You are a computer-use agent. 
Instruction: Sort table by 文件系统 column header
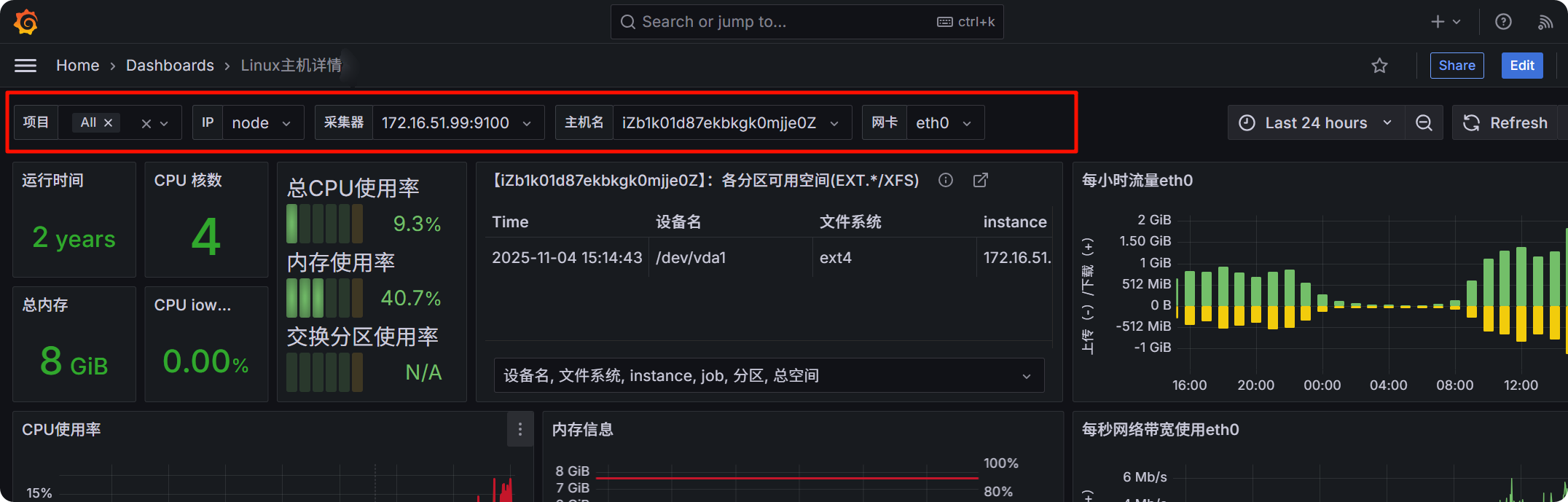click(850, 221)
